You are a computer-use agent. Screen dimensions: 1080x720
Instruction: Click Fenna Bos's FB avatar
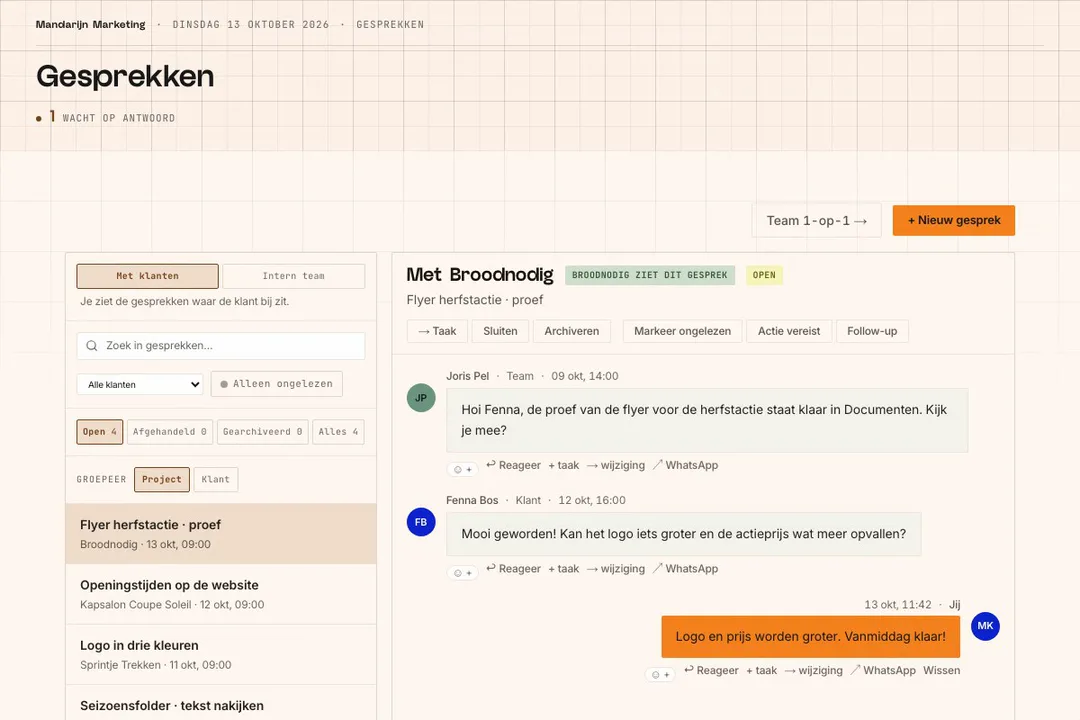(421, 522)
